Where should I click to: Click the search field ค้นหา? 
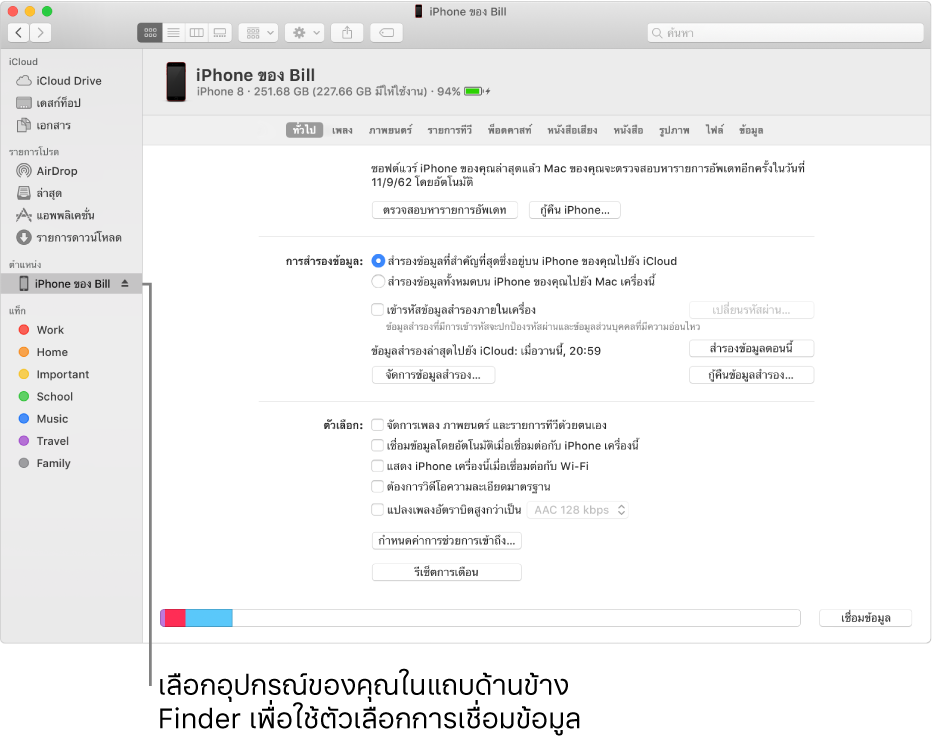coord(785,33)
